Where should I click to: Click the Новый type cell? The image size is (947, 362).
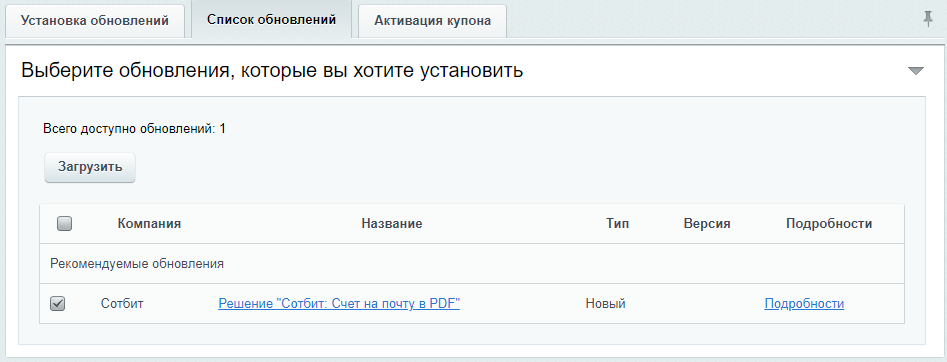(605, 304)
